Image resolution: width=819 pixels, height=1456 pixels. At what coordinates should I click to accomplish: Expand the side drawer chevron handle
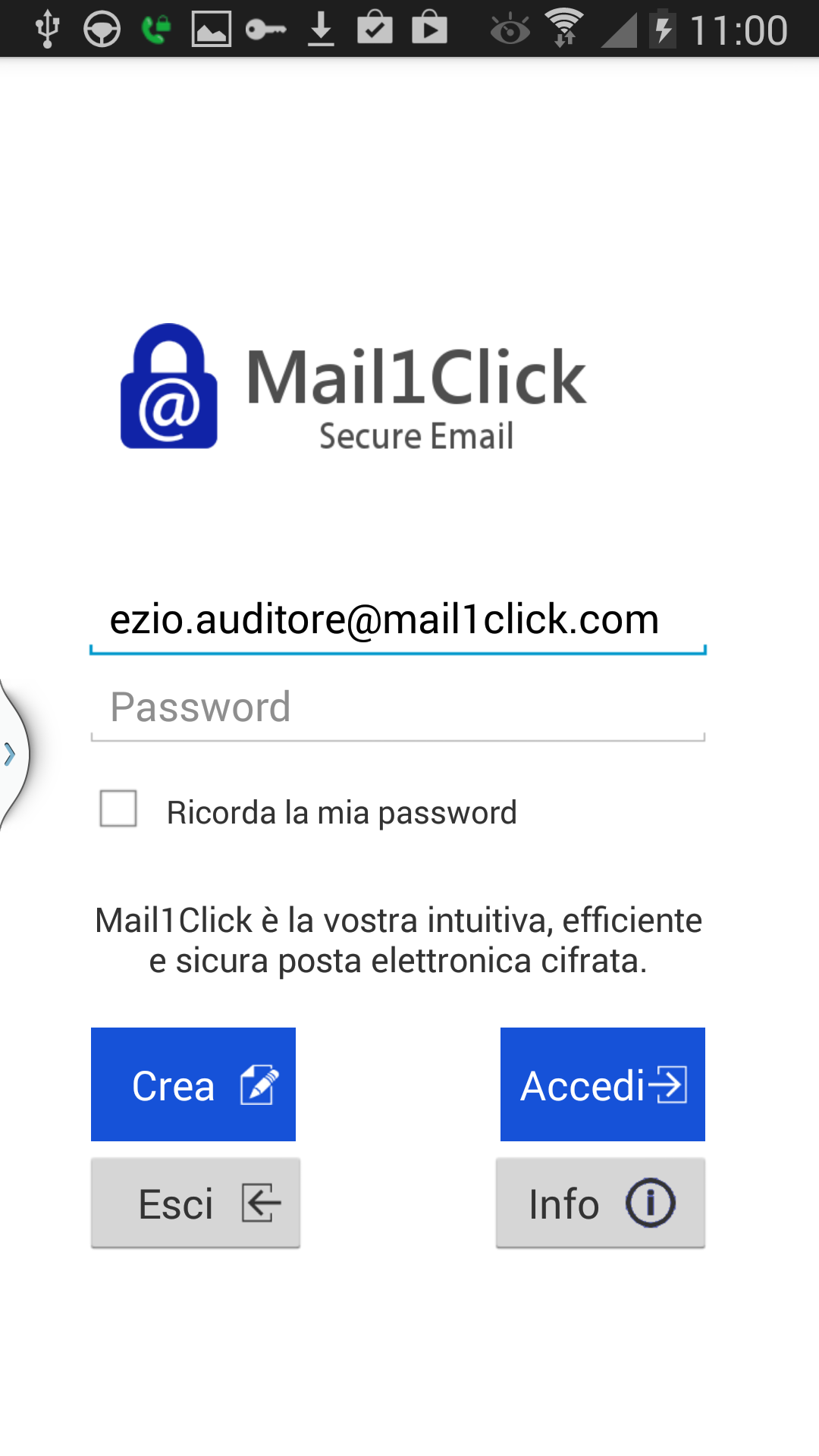[11, 754]
